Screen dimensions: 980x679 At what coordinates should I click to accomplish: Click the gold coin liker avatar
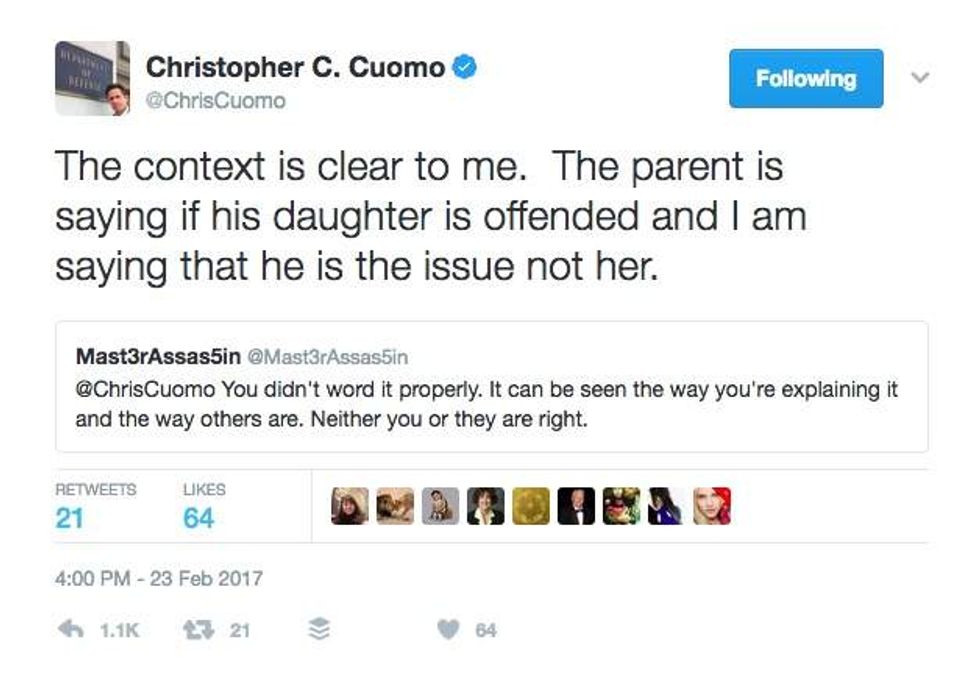point(530,506)
